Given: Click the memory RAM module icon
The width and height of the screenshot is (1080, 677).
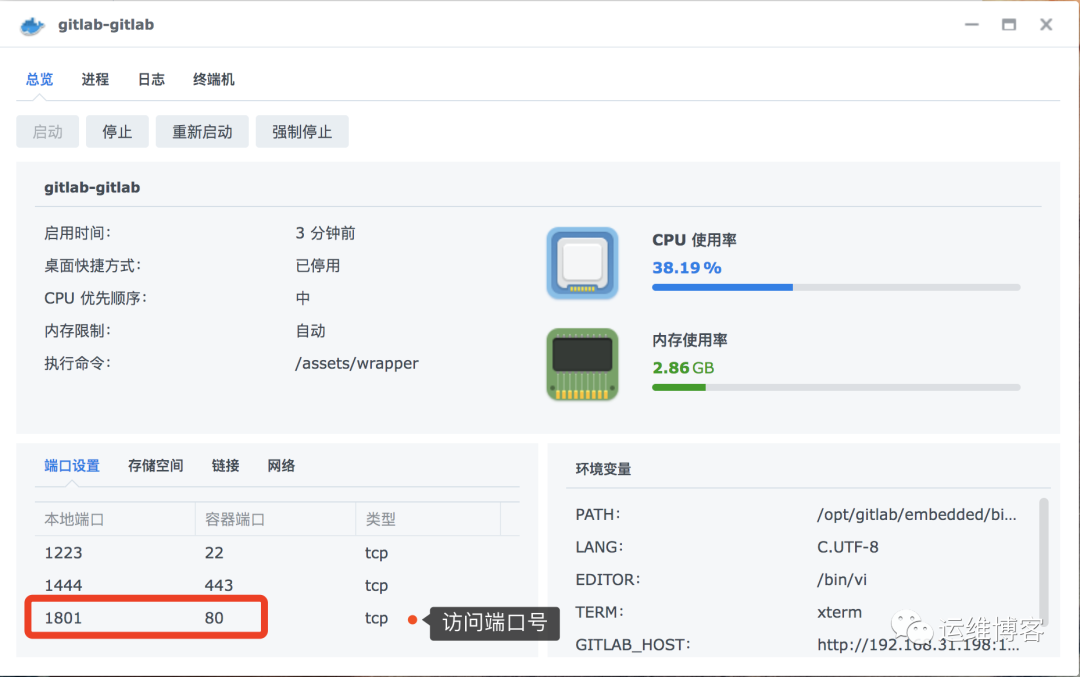Looking at the screenshot, I should [582, 364].
